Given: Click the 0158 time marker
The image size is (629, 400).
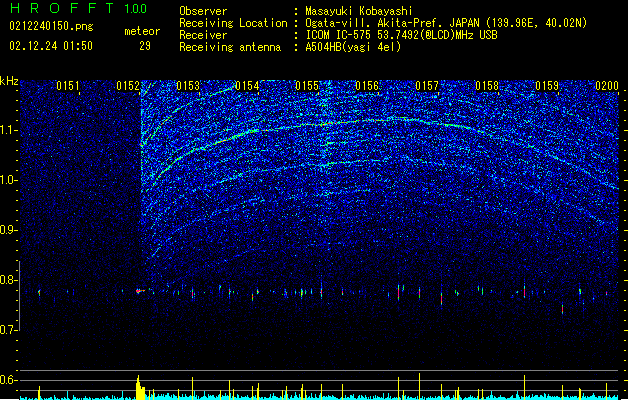Looking at the screenshot, I should [x=487, y=86].
